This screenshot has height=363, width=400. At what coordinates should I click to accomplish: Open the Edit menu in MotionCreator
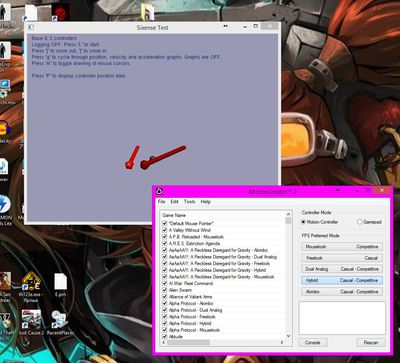pyautogui.click(x=174, y=202)
